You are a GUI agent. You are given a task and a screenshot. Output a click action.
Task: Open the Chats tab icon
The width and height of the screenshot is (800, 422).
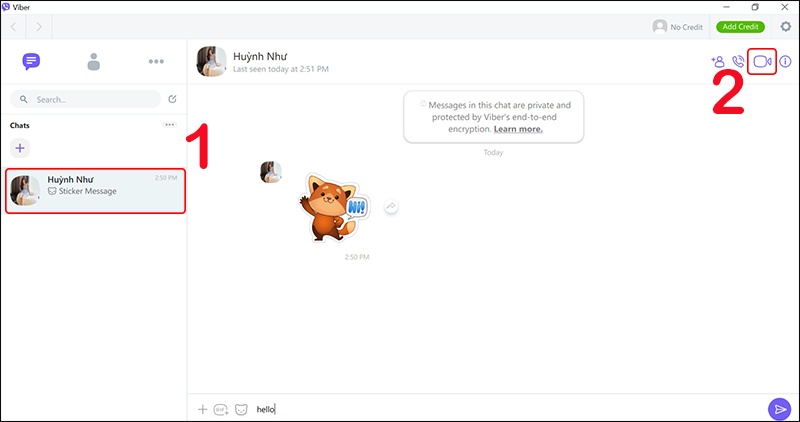point(31,62)
